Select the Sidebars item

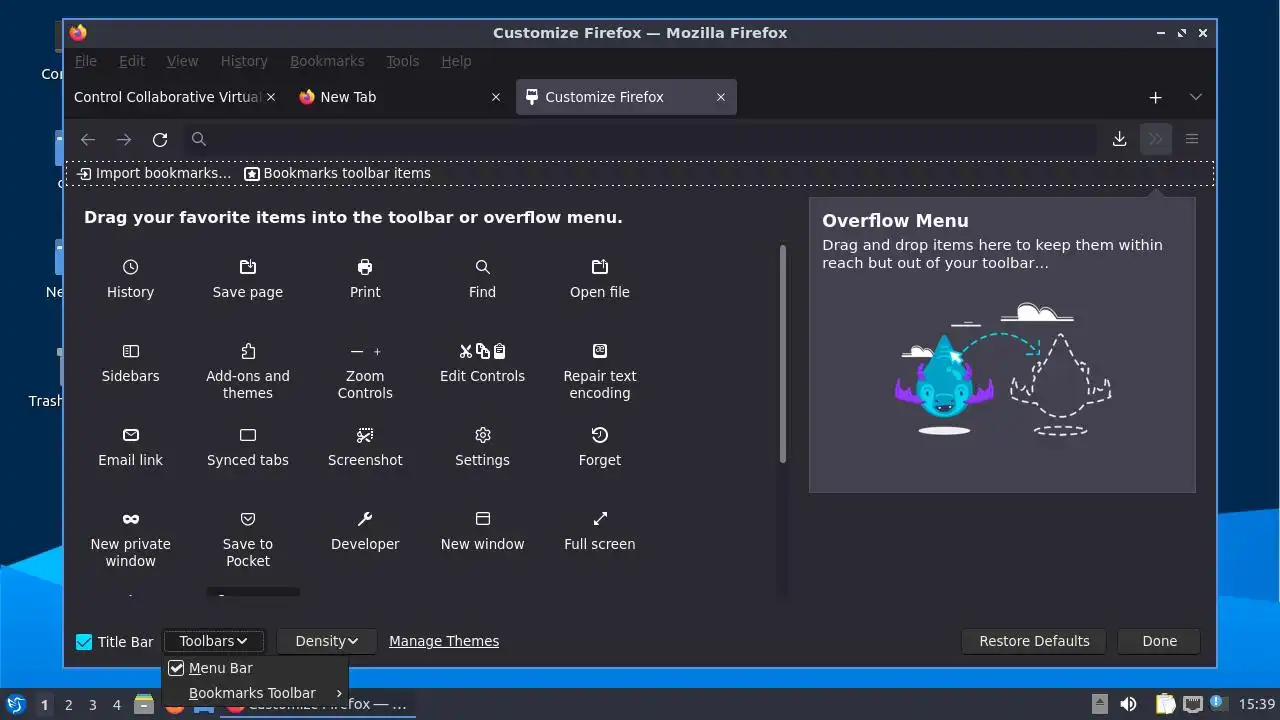tap(130, 363)
